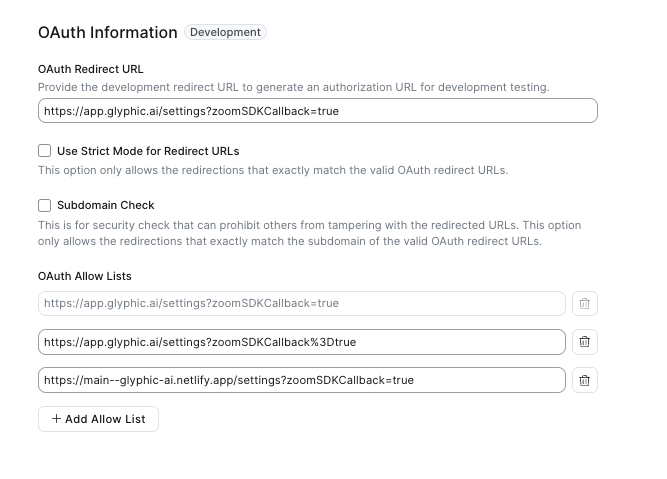Click the OAuth Allow Lists section label
This screenshot has height=479, width=667.
coord(85,276)
